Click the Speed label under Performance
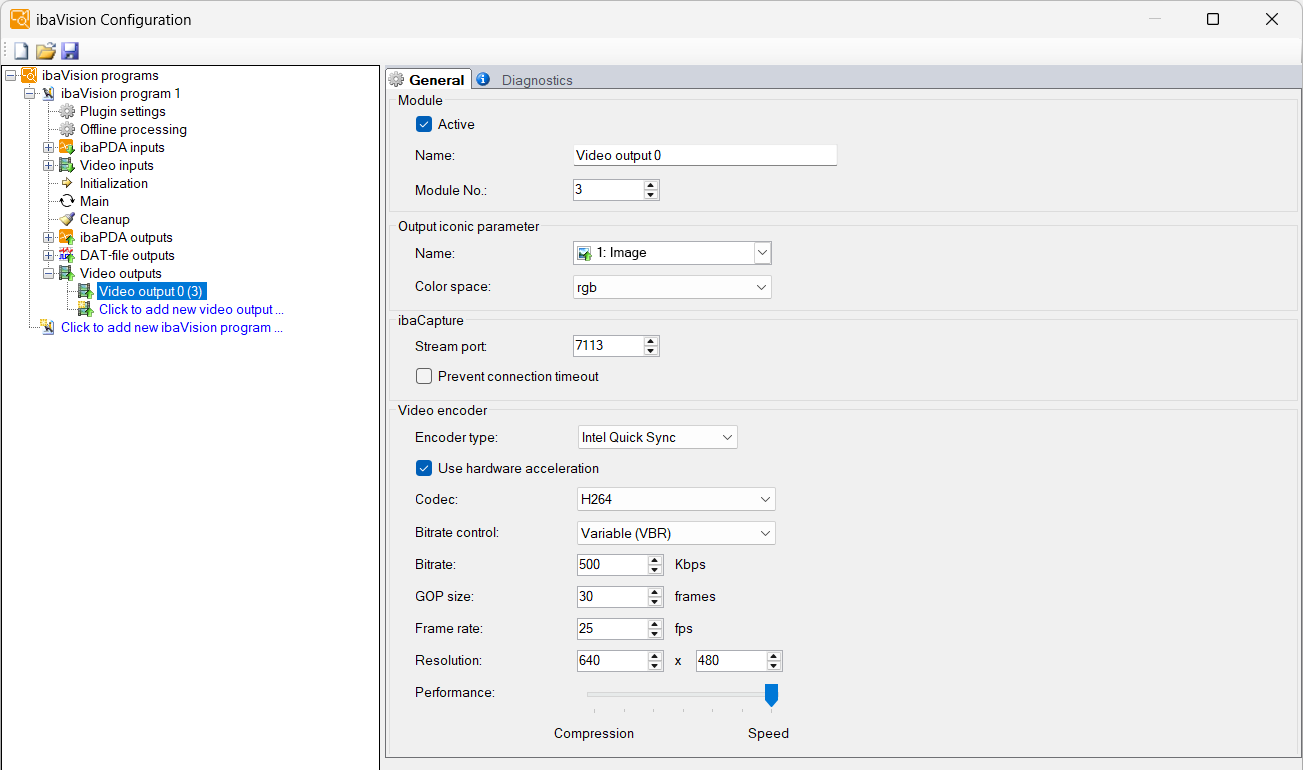Viewport: 1303px width, 770px height. pyautogui.click(x=768, y=733)
